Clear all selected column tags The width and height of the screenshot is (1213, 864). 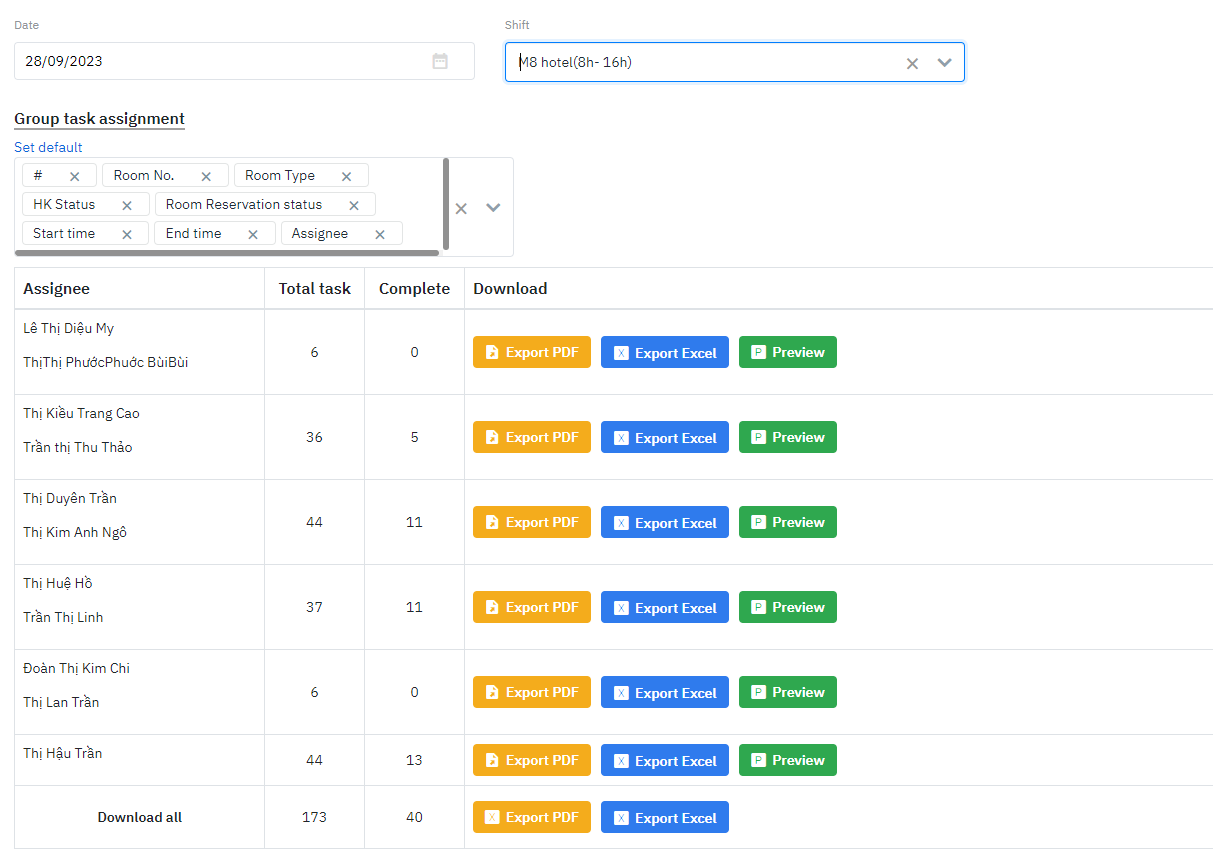pos(461,208)
